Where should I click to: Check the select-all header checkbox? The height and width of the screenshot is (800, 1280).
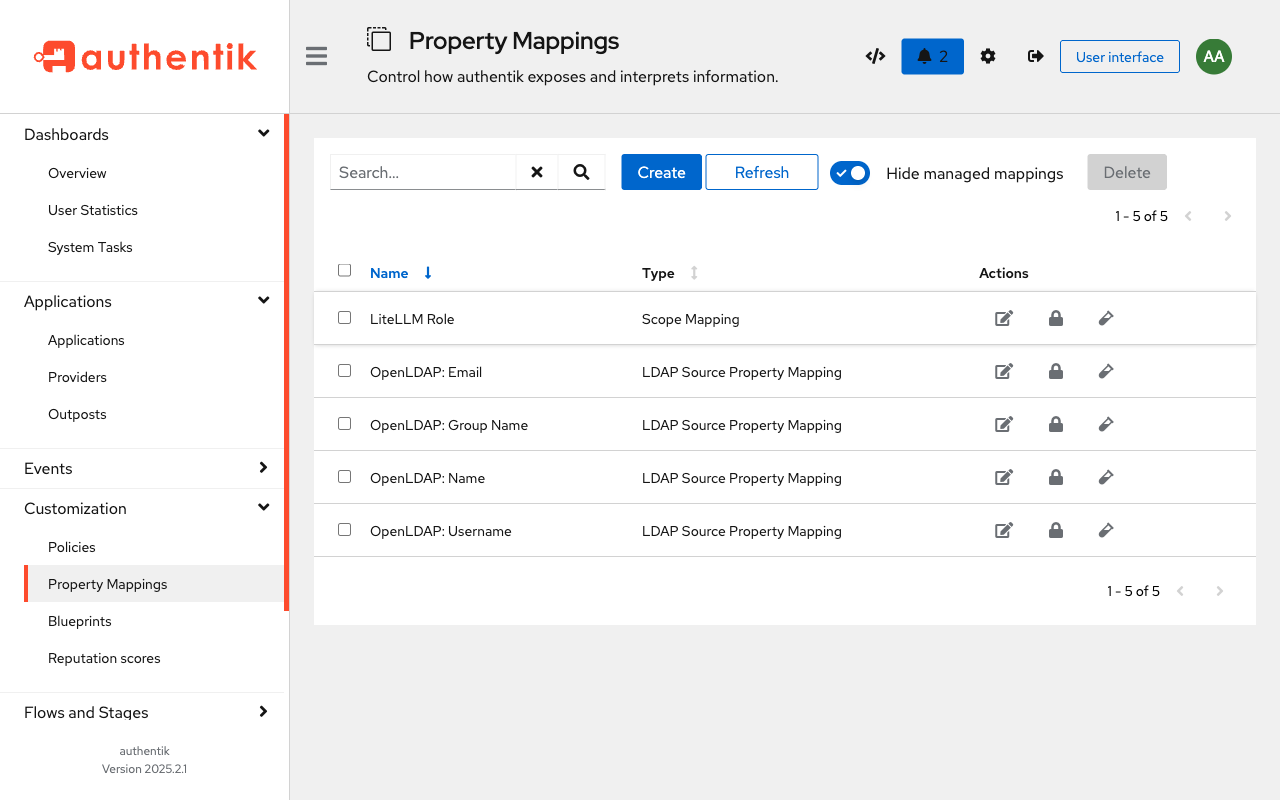tap(345, 270)
